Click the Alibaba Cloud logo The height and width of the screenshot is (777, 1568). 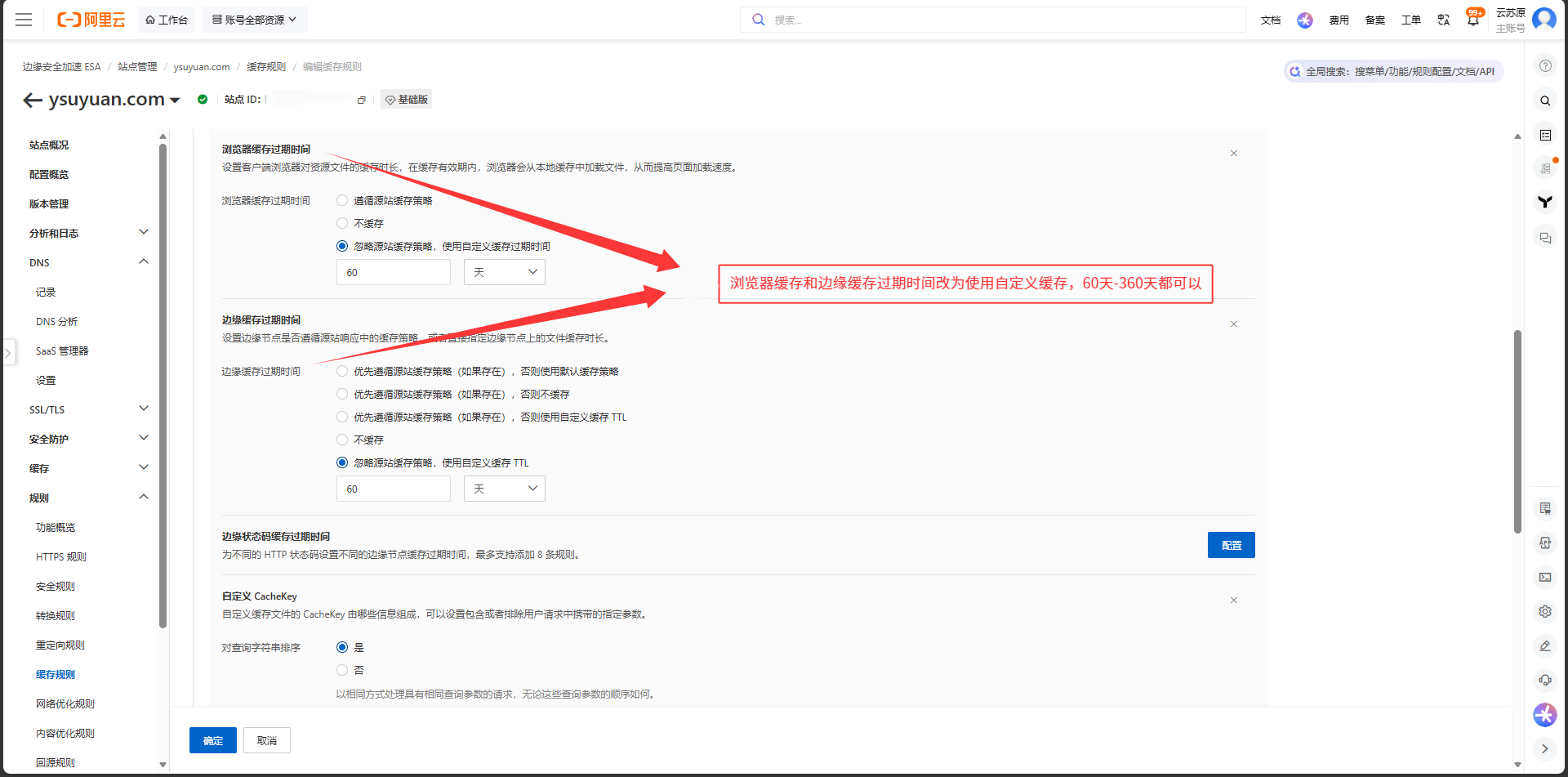tap(91, 20)
